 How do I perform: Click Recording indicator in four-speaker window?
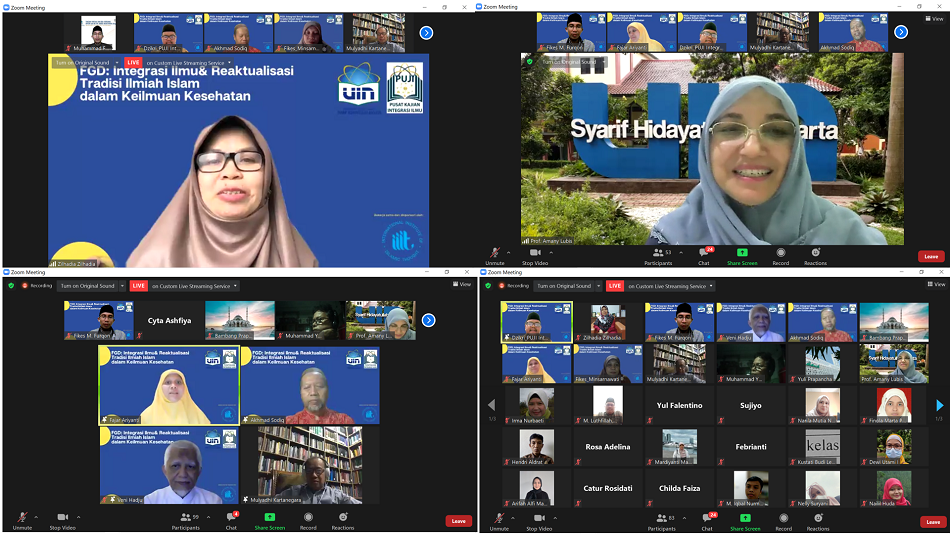(38, 285)
